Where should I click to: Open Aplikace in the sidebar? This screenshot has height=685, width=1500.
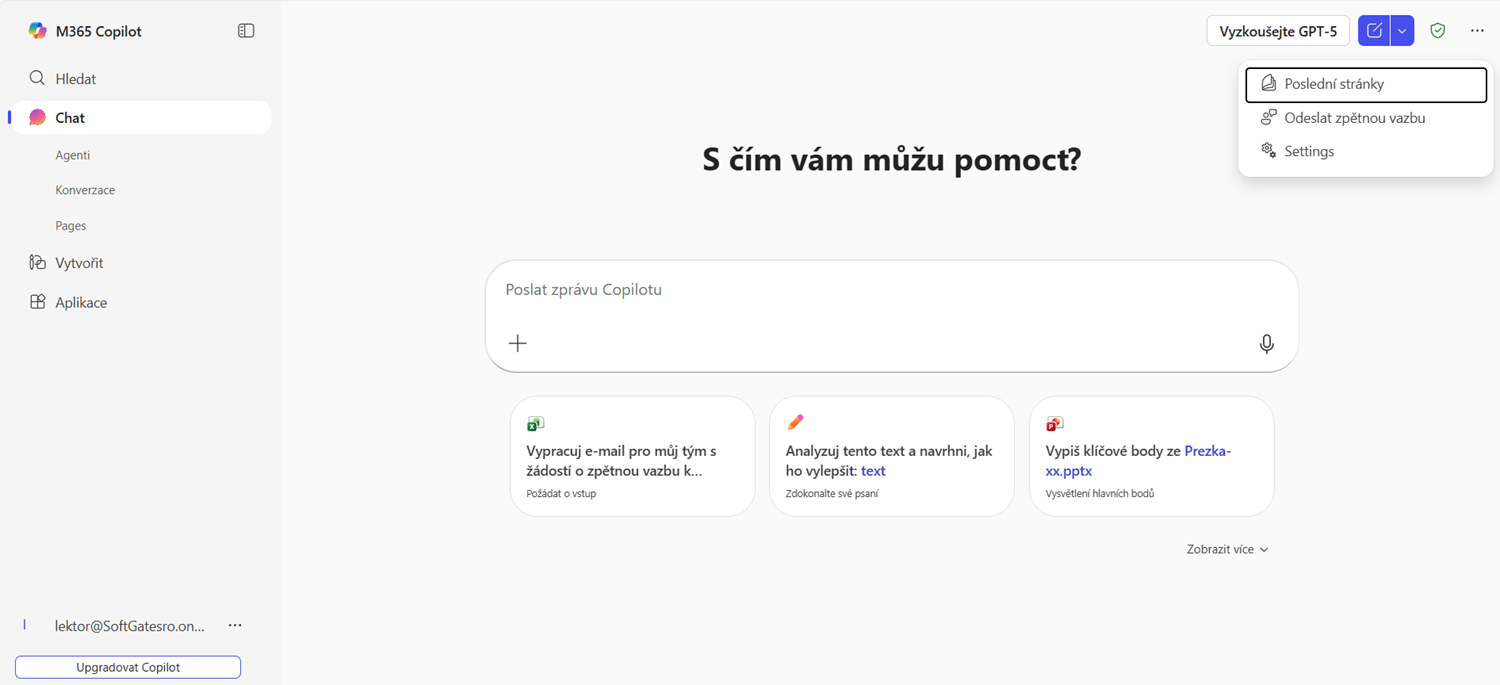tap(81, 302)
